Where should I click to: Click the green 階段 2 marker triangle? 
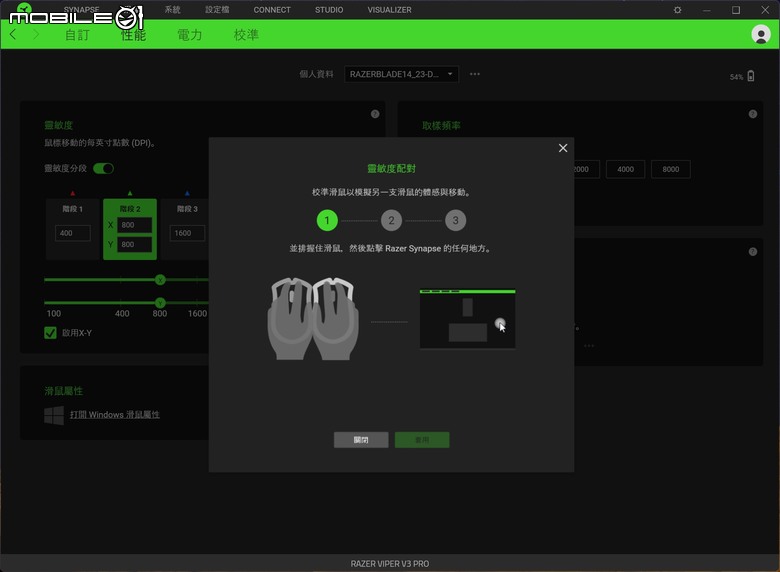click(130, 193)
